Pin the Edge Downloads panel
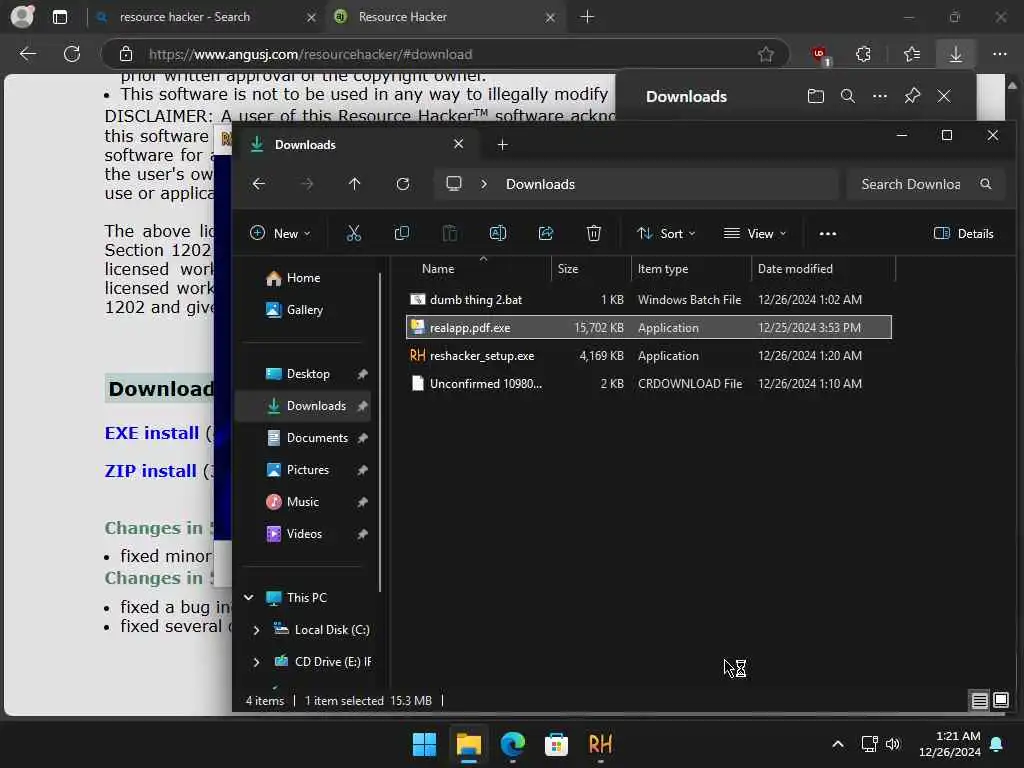The width and height of the screenshot is (1024, 768). pos(912,96)
